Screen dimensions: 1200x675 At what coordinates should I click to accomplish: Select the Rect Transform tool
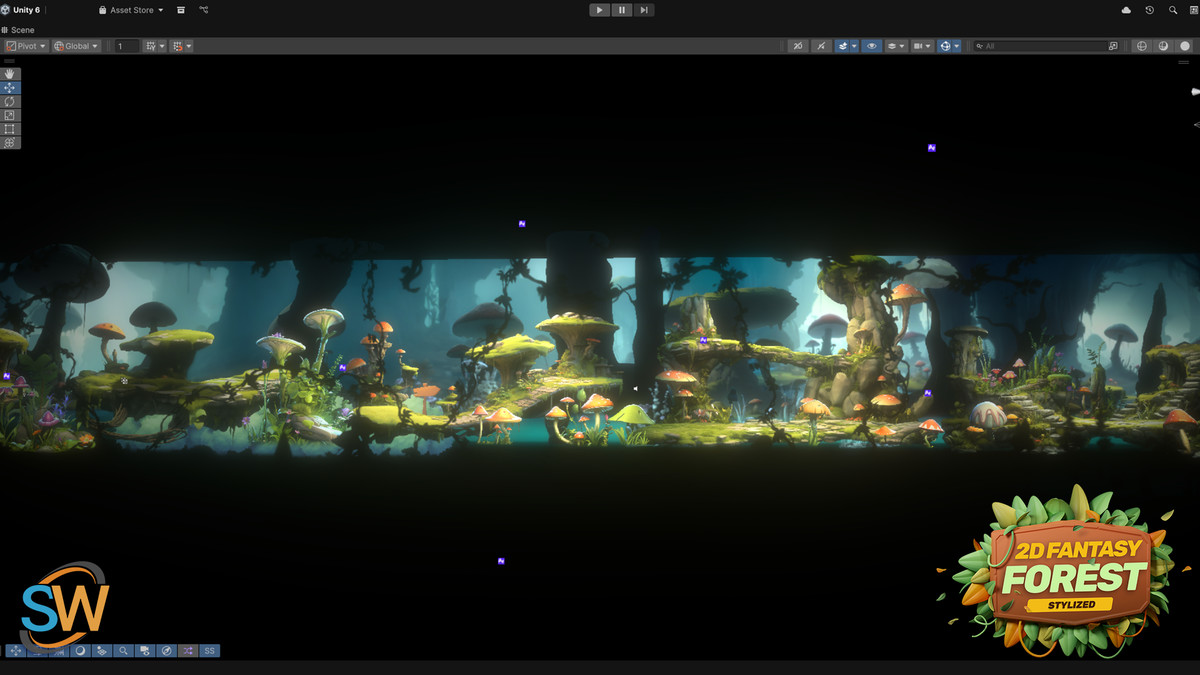click(x=10, y=129)
